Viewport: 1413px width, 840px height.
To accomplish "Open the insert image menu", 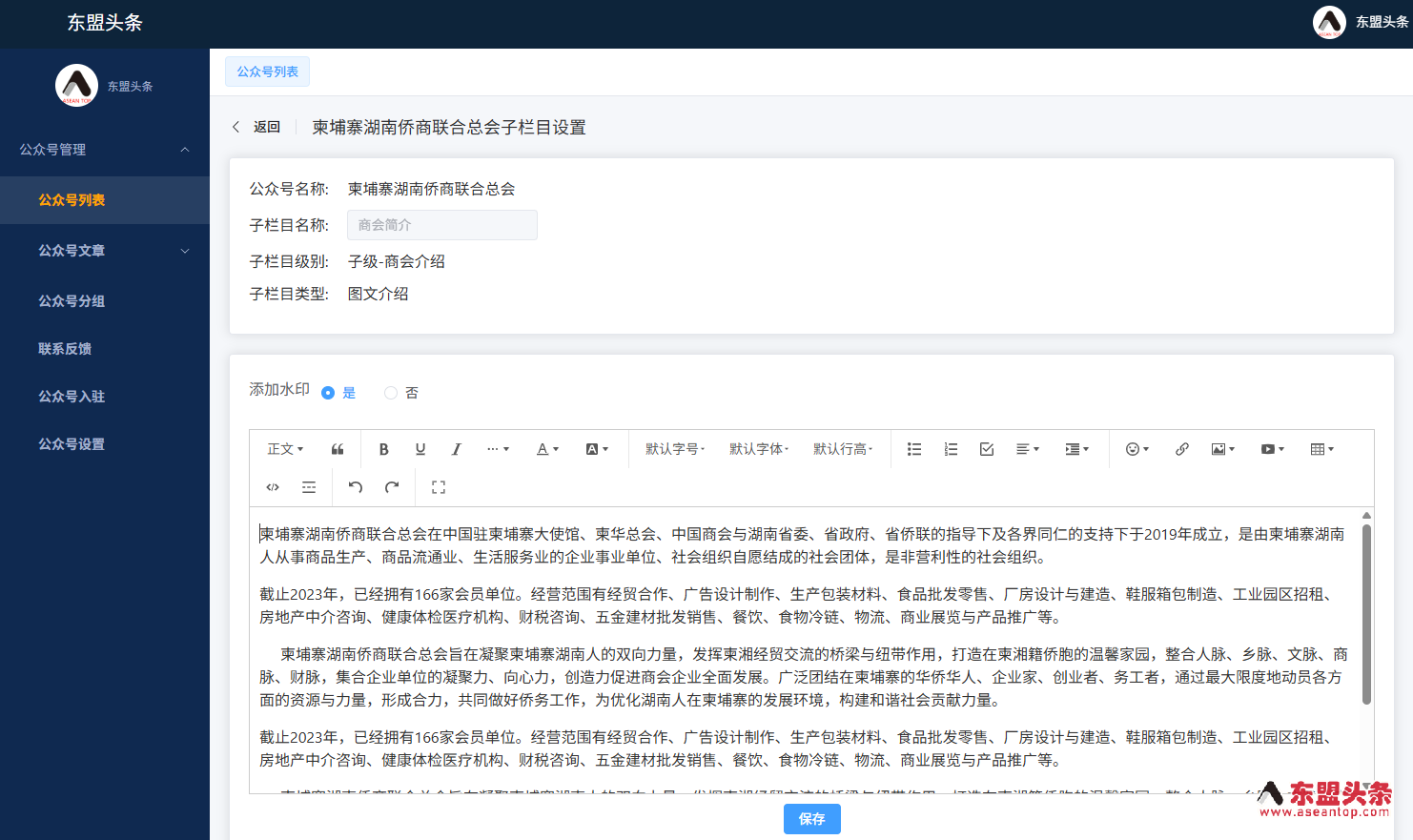I will click(1223, 449).
